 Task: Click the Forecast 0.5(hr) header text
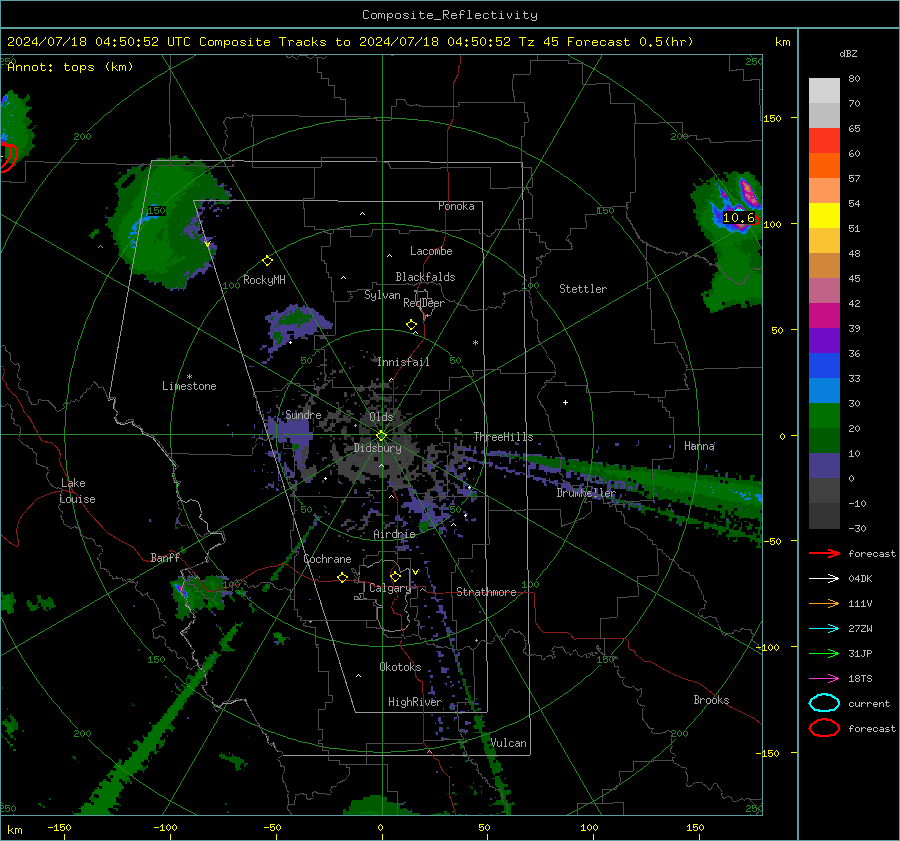coord(630,42)
